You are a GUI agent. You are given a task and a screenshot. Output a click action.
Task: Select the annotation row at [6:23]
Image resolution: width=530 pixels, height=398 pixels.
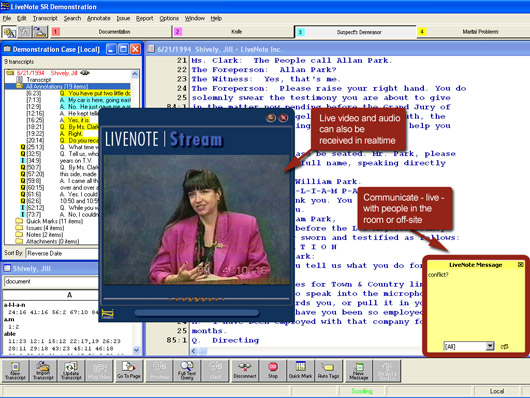click(x=78, y=93)
